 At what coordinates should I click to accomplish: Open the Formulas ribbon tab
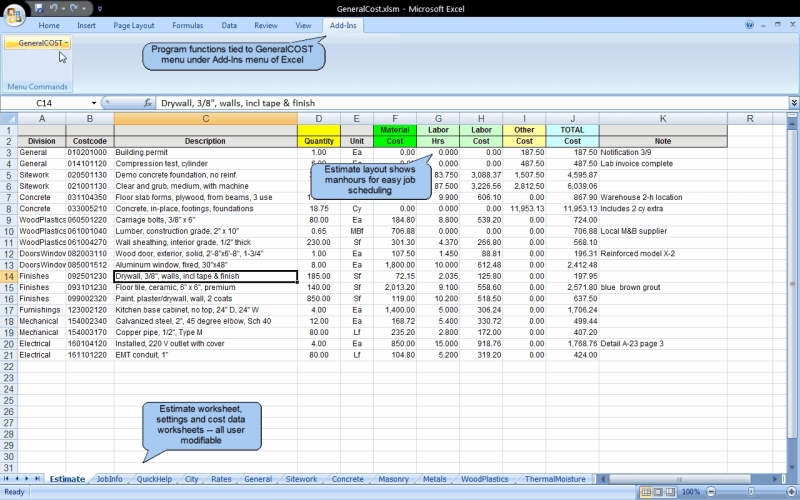click(187, 24)
